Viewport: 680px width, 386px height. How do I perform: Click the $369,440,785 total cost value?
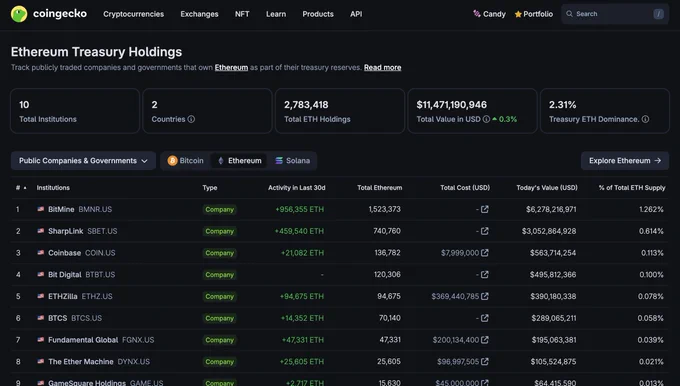[455, 296]
